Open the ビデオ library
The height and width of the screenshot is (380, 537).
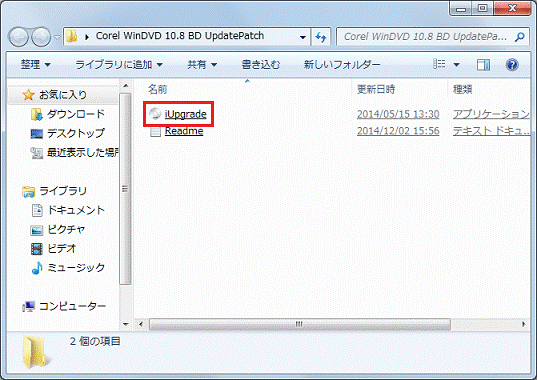point(61,248)
